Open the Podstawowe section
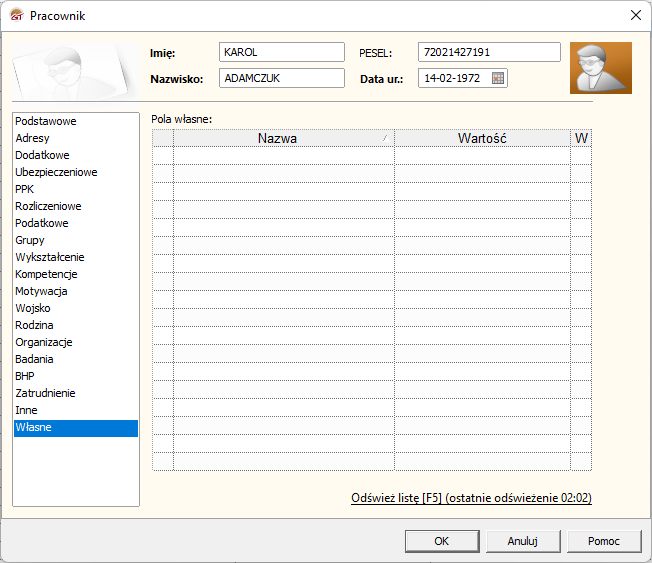 [76, 121]
